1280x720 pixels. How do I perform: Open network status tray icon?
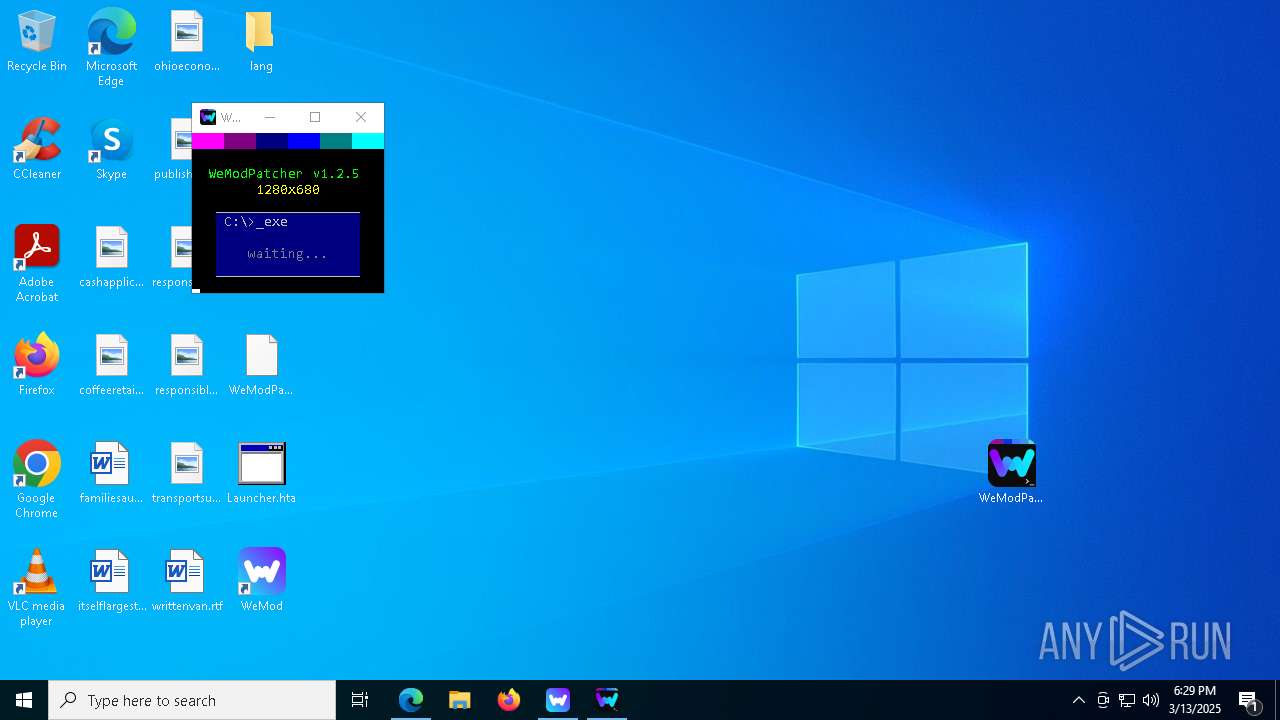1127,700
